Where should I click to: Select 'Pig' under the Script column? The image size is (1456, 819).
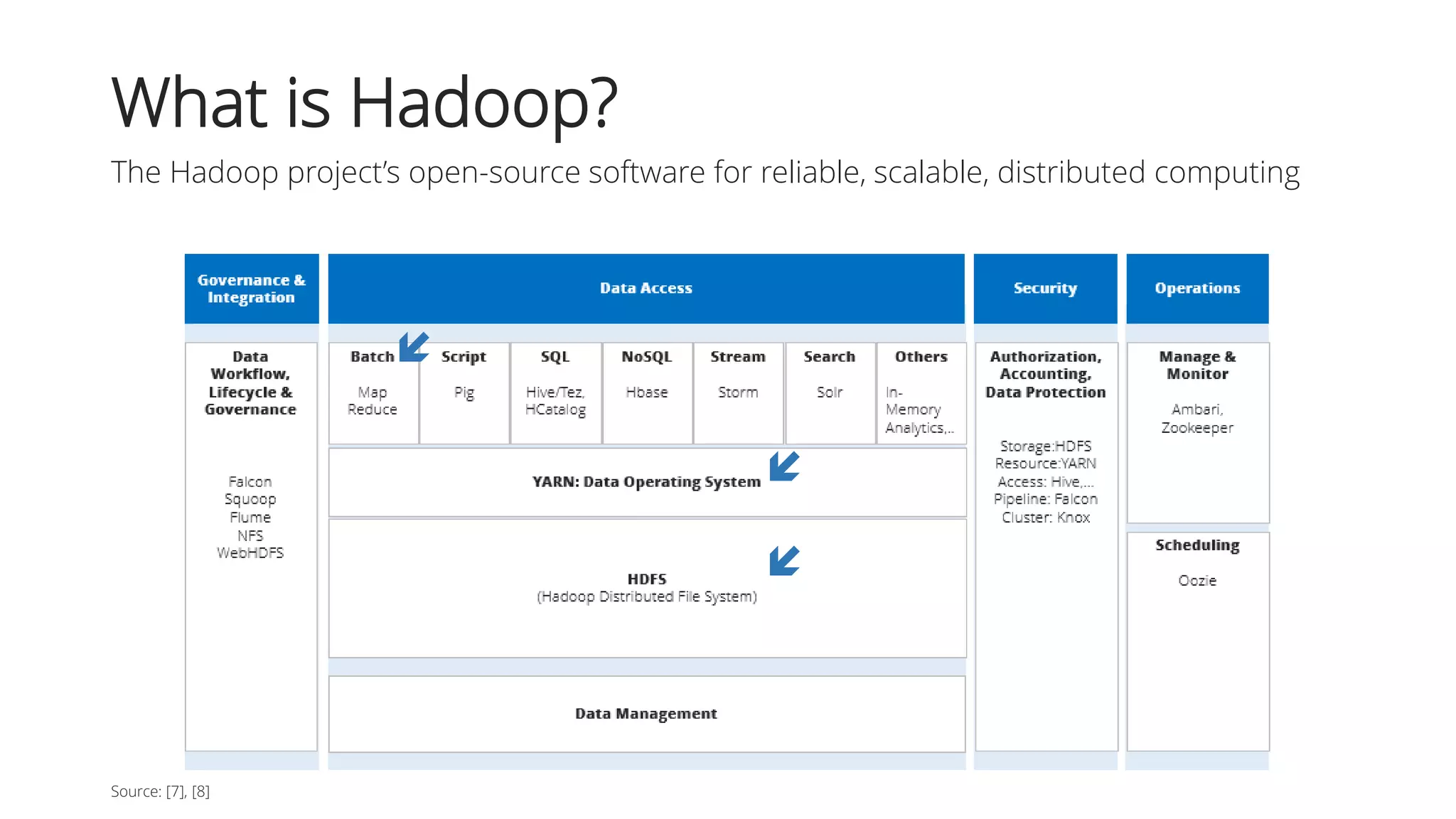(x=464, y=393)
